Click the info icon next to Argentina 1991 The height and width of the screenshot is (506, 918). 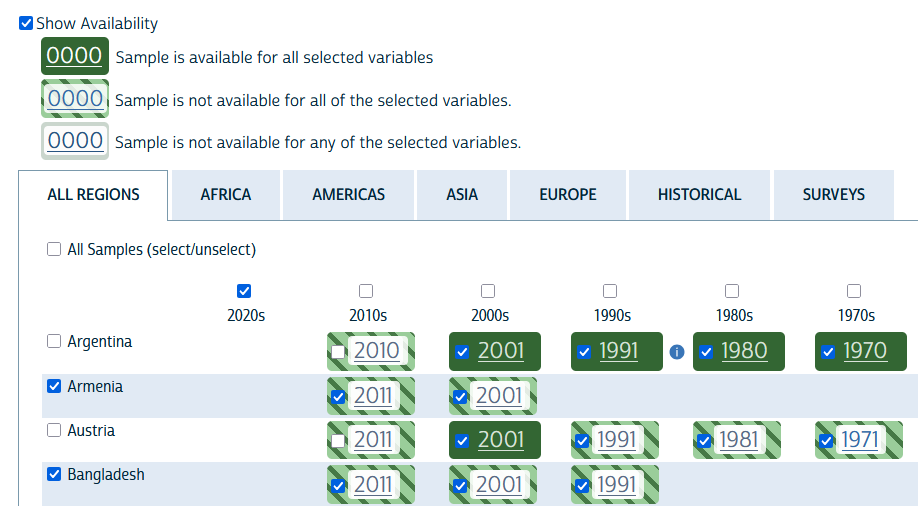coord(677,351)
